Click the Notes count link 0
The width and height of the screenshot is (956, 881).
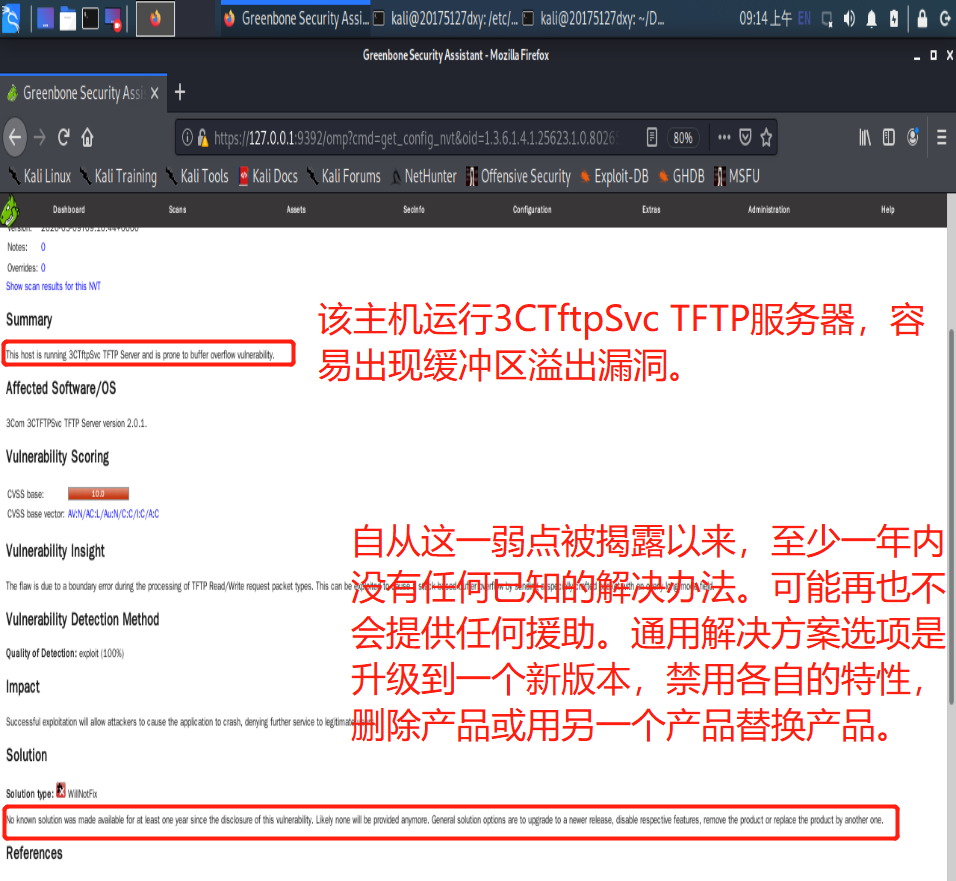43,247
